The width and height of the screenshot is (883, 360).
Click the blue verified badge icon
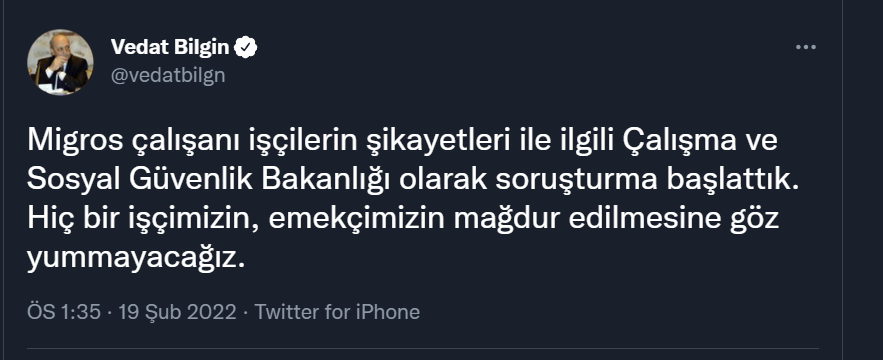click(x=246, y=48)
